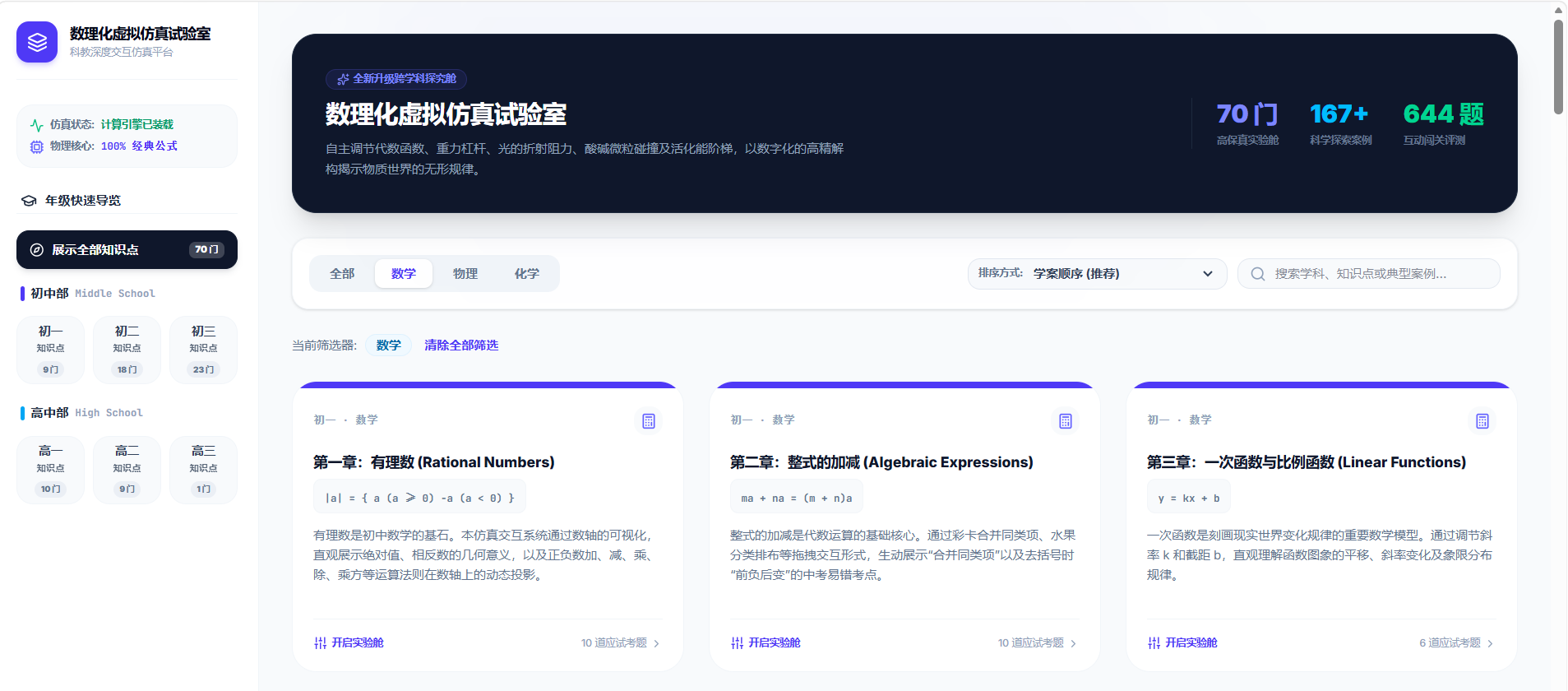Switch to the 物理 subject tab
The image size is (1568, 691).
(465, 274)
